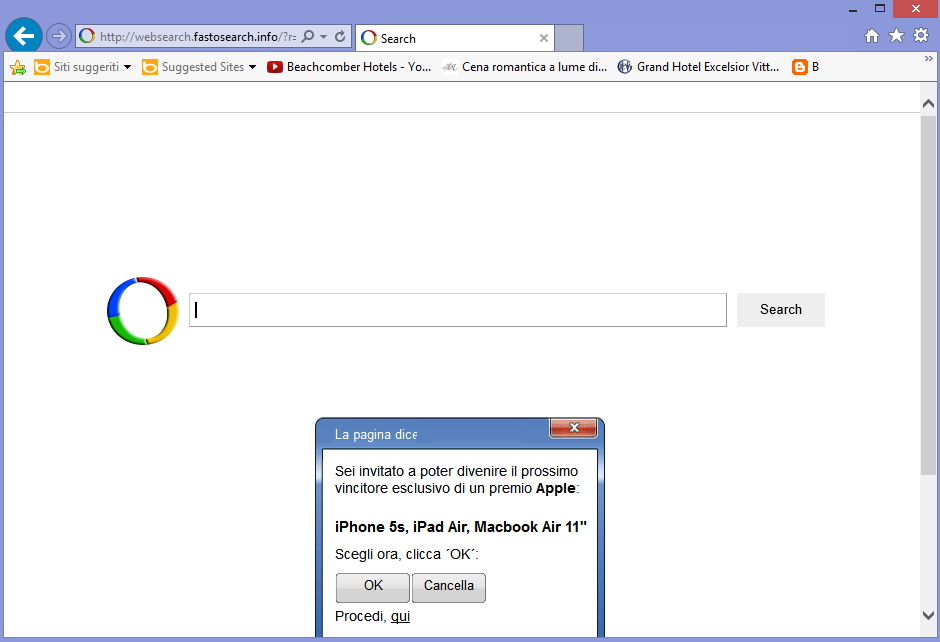940x642 pixels.
Task: Click the scrollbar down arrow
Action: 928,615
